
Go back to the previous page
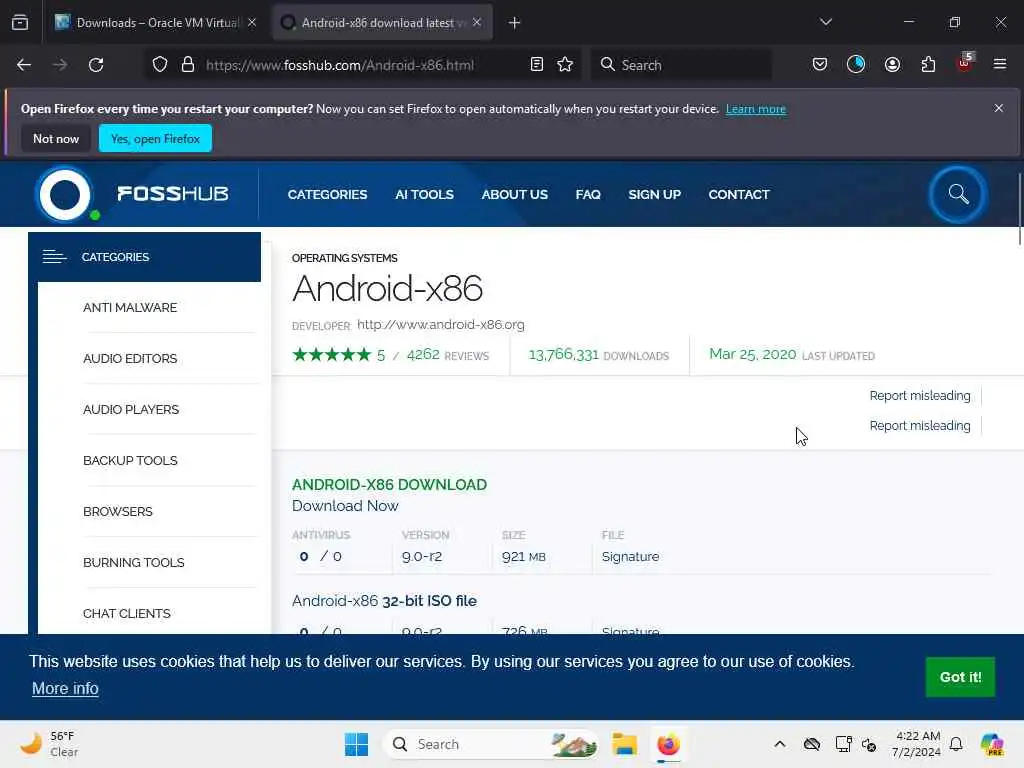click(24, 65)
